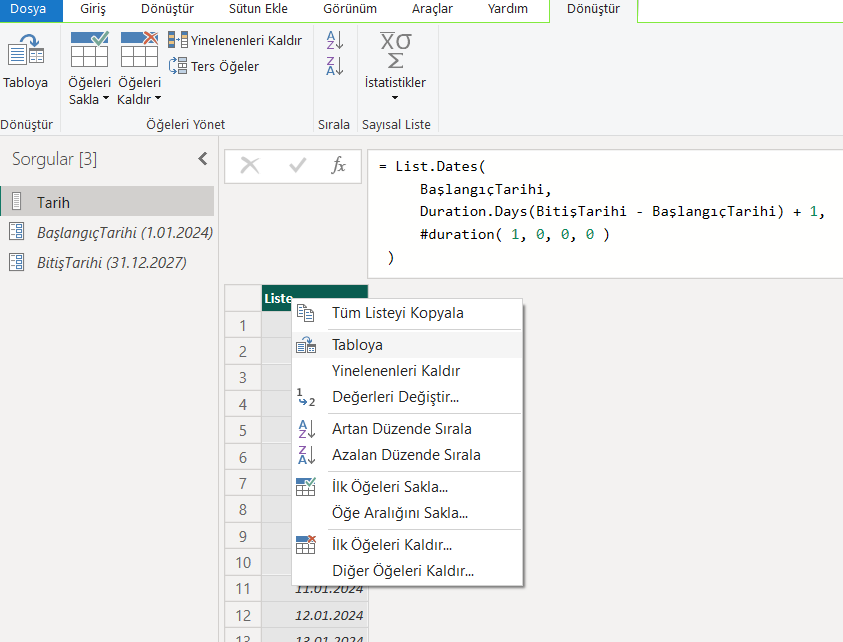
Task: Select the Tarih query
Action: [108, 202]
